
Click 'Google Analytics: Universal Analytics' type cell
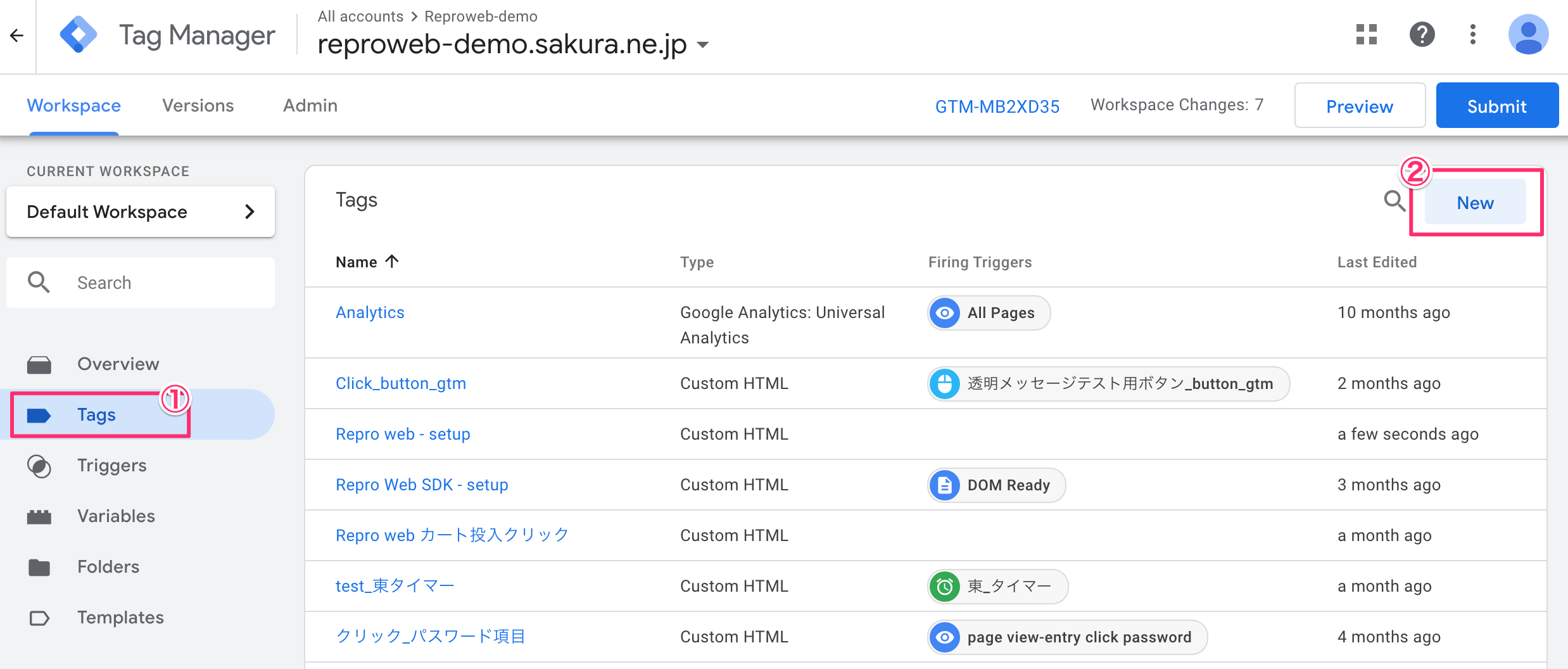coord(782,325)
